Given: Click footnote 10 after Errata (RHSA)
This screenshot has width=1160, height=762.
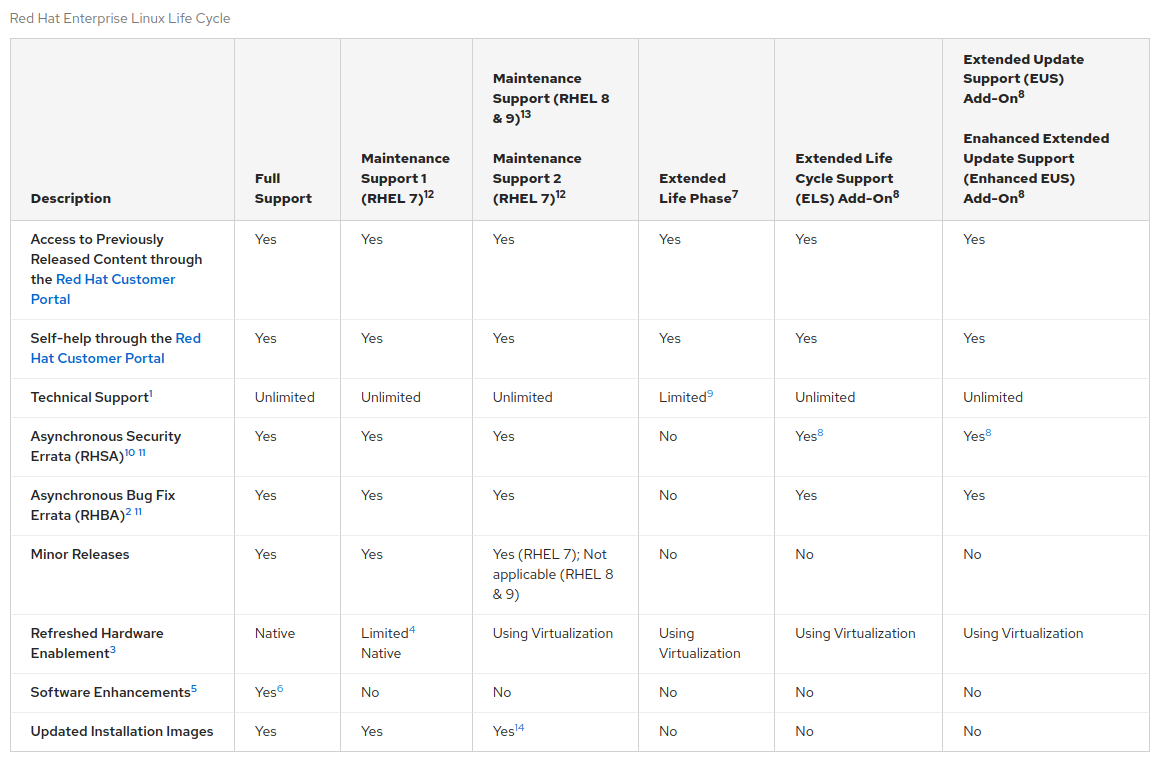Looking at the screenshot, I should point(129,453).
